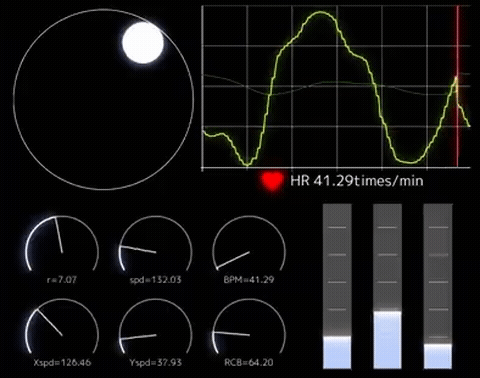Select the r=7.07 dial gauge
The height and width of the screenshot is (378, 480).
pyautogui.click(x=62, y=243)
